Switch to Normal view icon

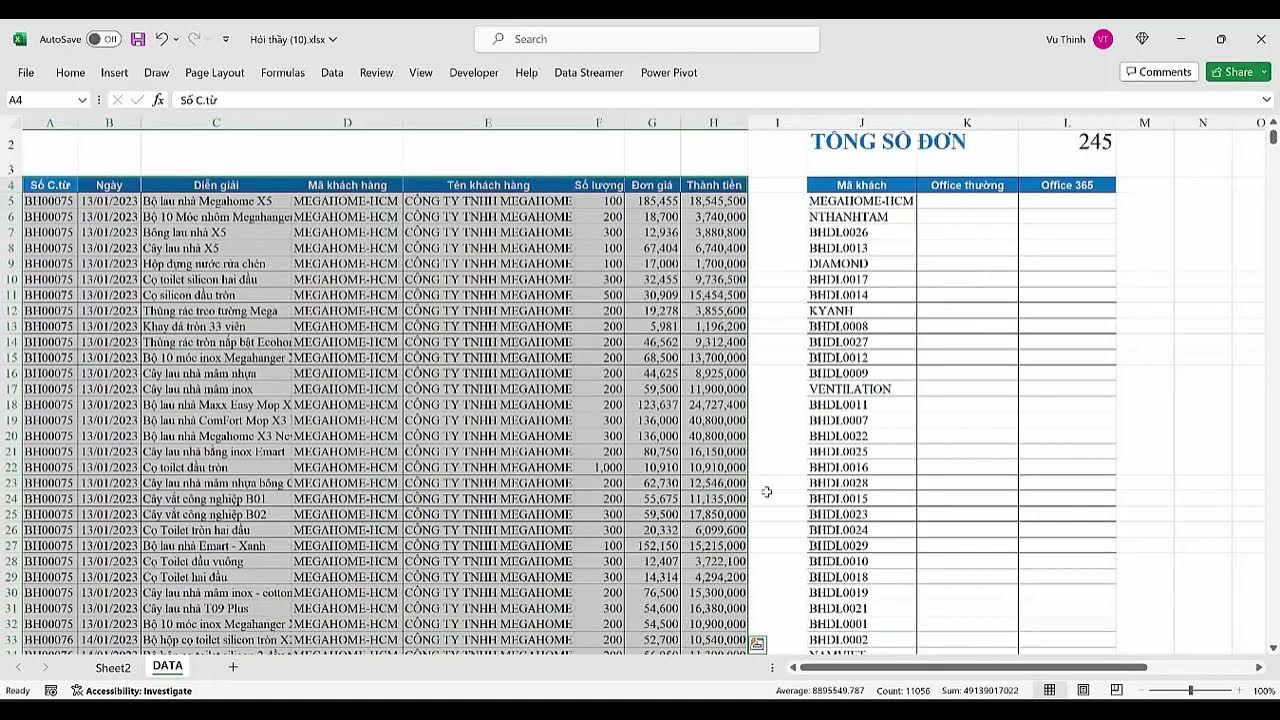click(1049, 690)
